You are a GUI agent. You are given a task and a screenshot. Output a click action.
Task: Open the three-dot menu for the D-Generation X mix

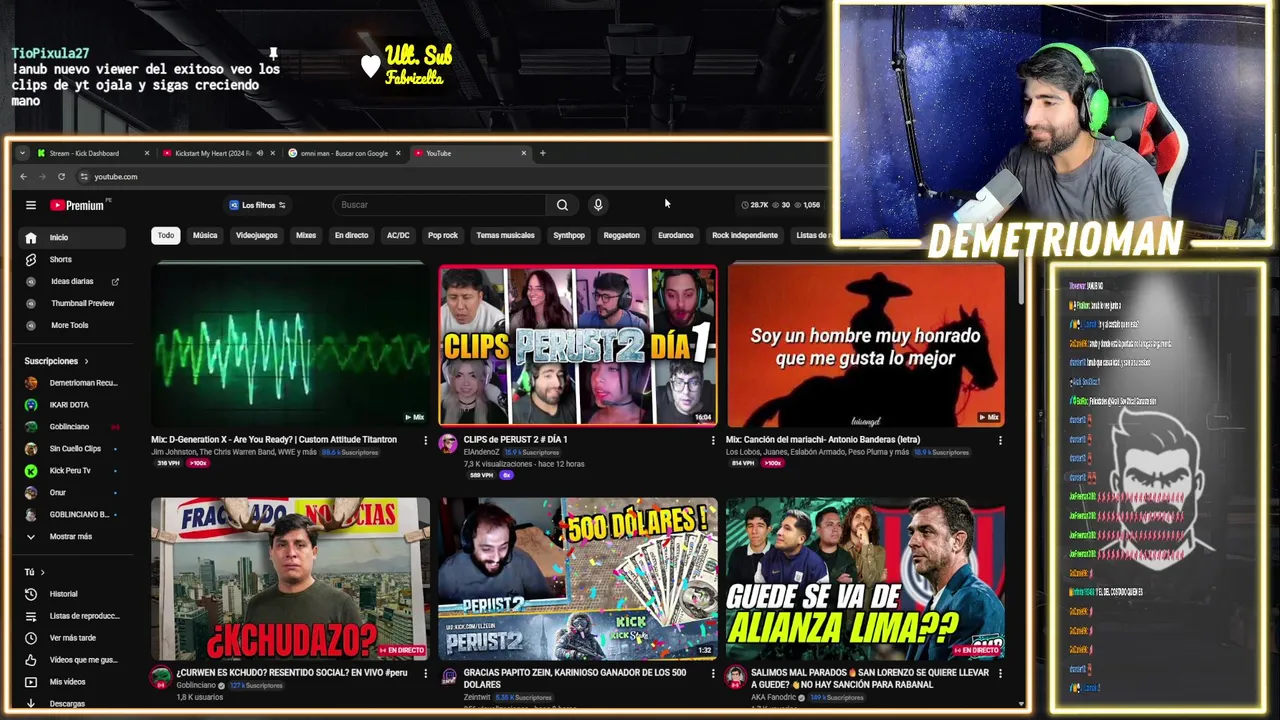click(425, 440)
